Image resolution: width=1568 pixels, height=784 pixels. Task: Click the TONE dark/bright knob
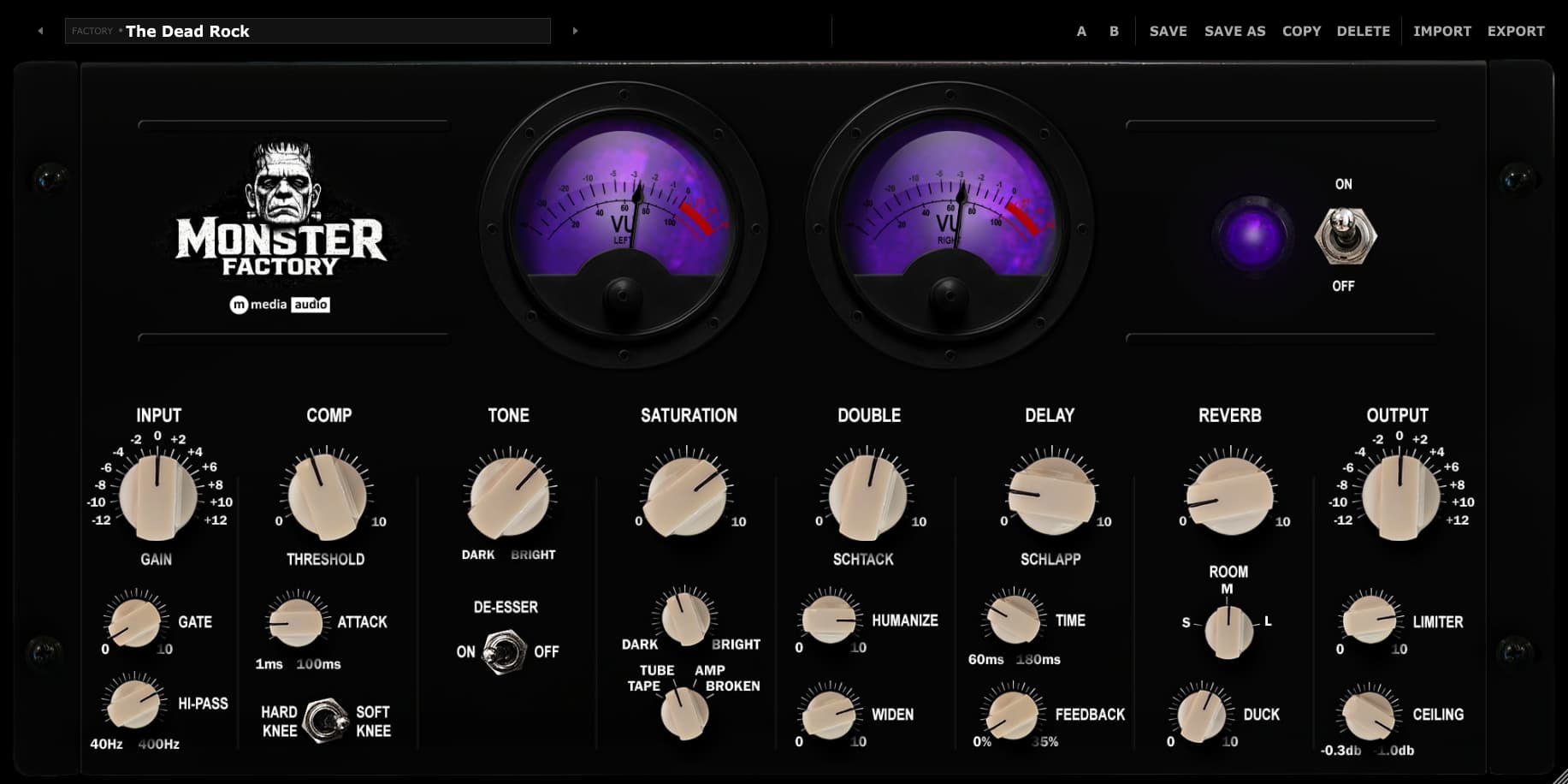[509, 496]
